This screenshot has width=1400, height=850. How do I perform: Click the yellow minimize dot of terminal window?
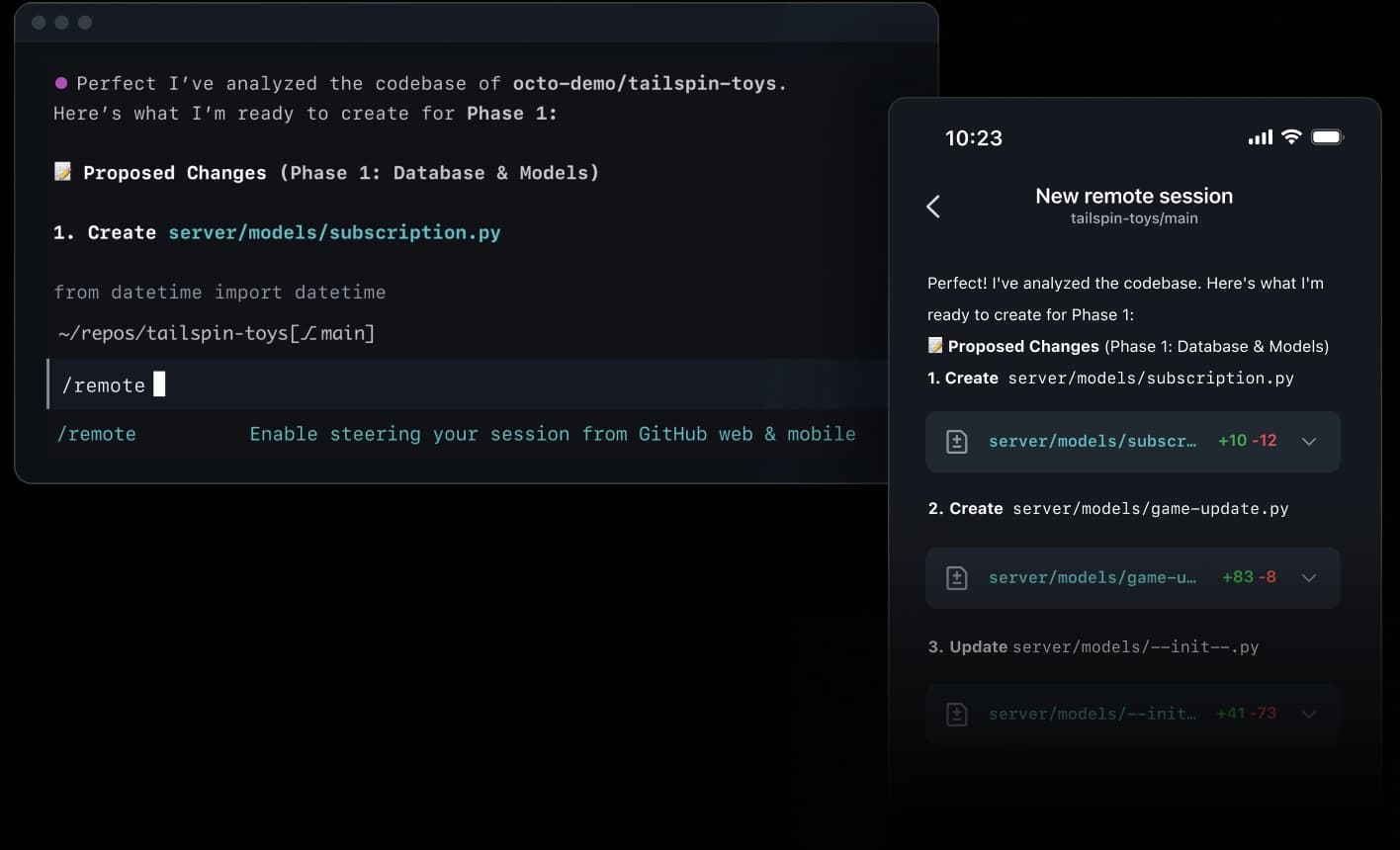pyautogui.click(x=61, y=22)
